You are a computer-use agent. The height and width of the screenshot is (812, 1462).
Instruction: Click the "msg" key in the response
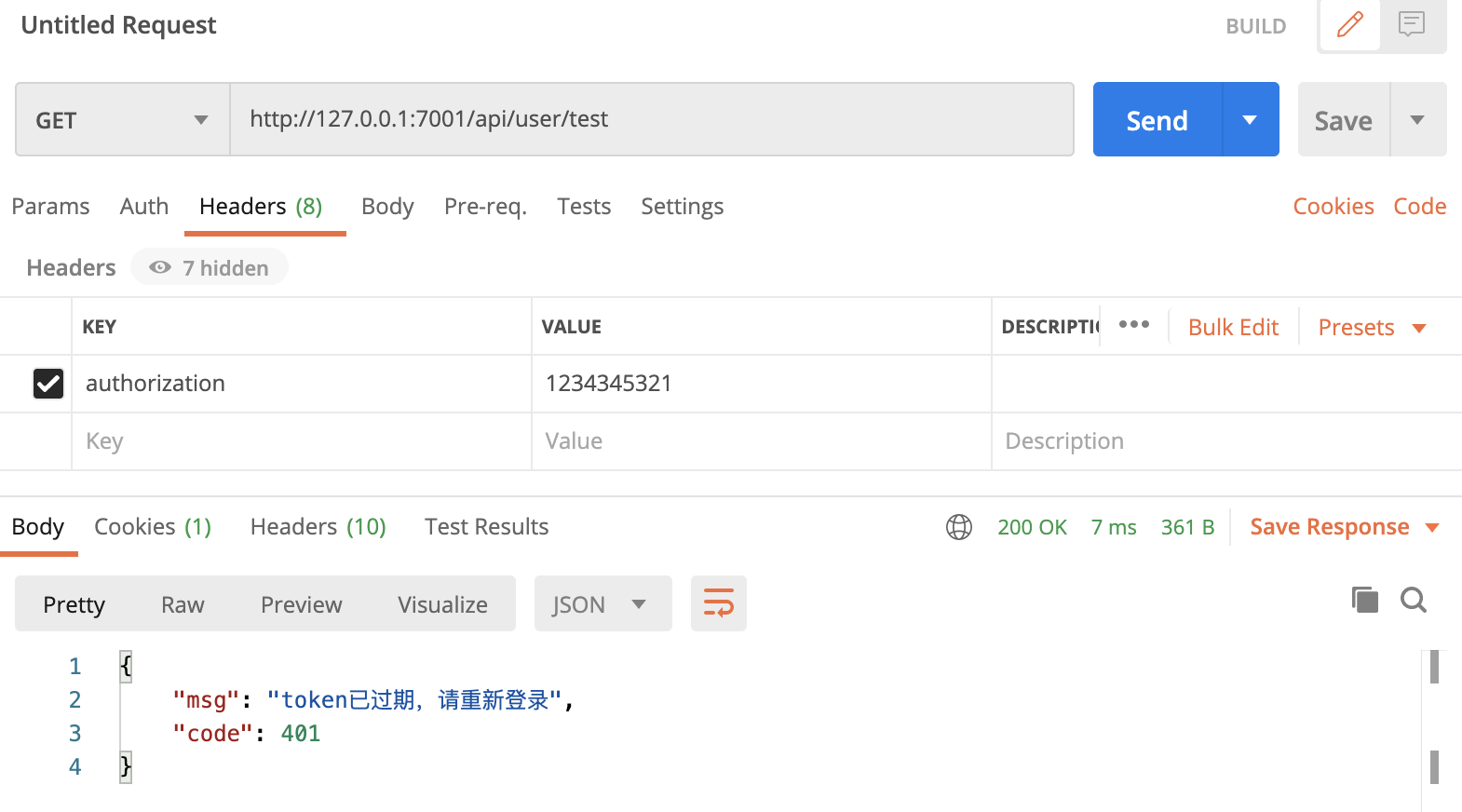pyautogui.click(x=206, y=700)
